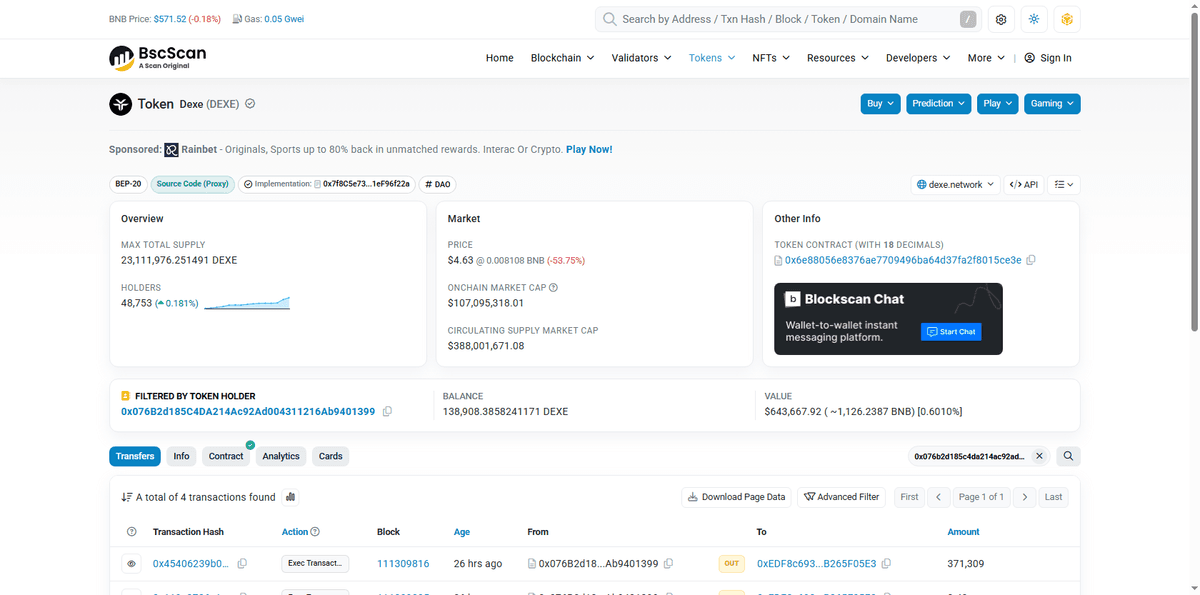Click the slash shortcut key in search bar

pos(968,19)
